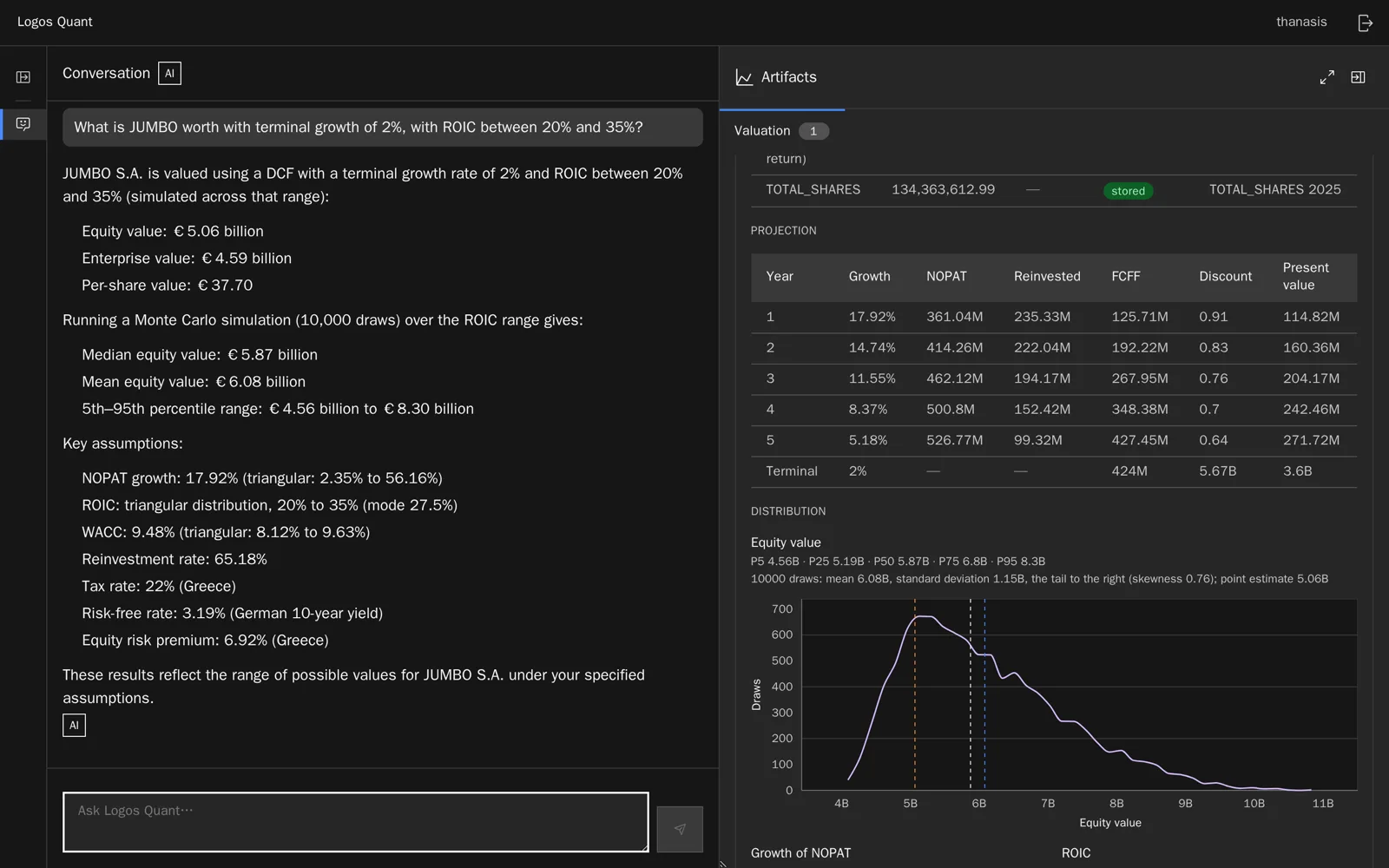The image size is (1389, 868).
Task: Open the chat conversations sidebar icon
Action: [x=23, y=124]
